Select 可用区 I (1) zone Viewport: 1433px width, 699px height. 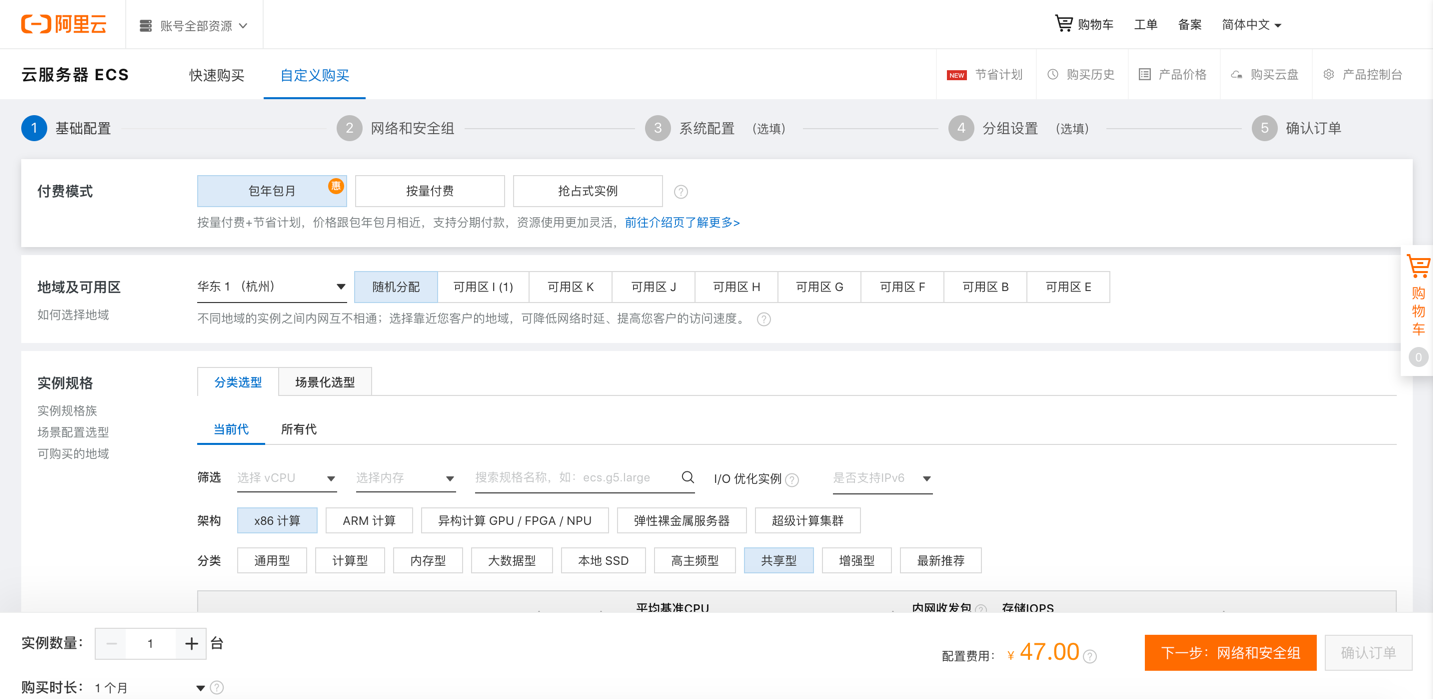[x=483, y=287]
